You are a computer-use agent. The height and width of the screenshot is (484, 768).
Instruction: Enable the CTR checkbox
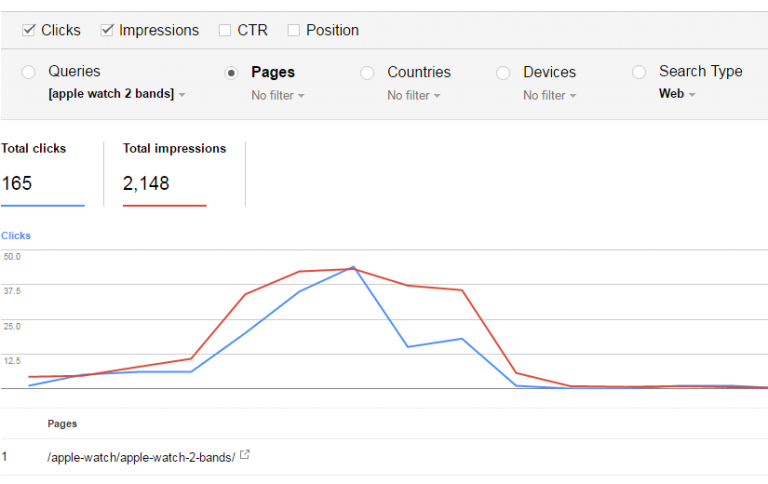click(224, 30)
